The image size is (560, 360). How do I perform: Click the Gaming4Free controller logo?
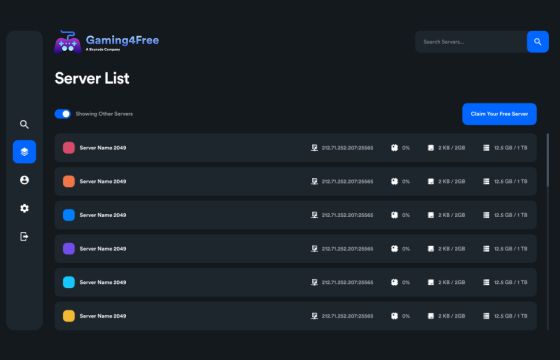(x=68, y=42)
